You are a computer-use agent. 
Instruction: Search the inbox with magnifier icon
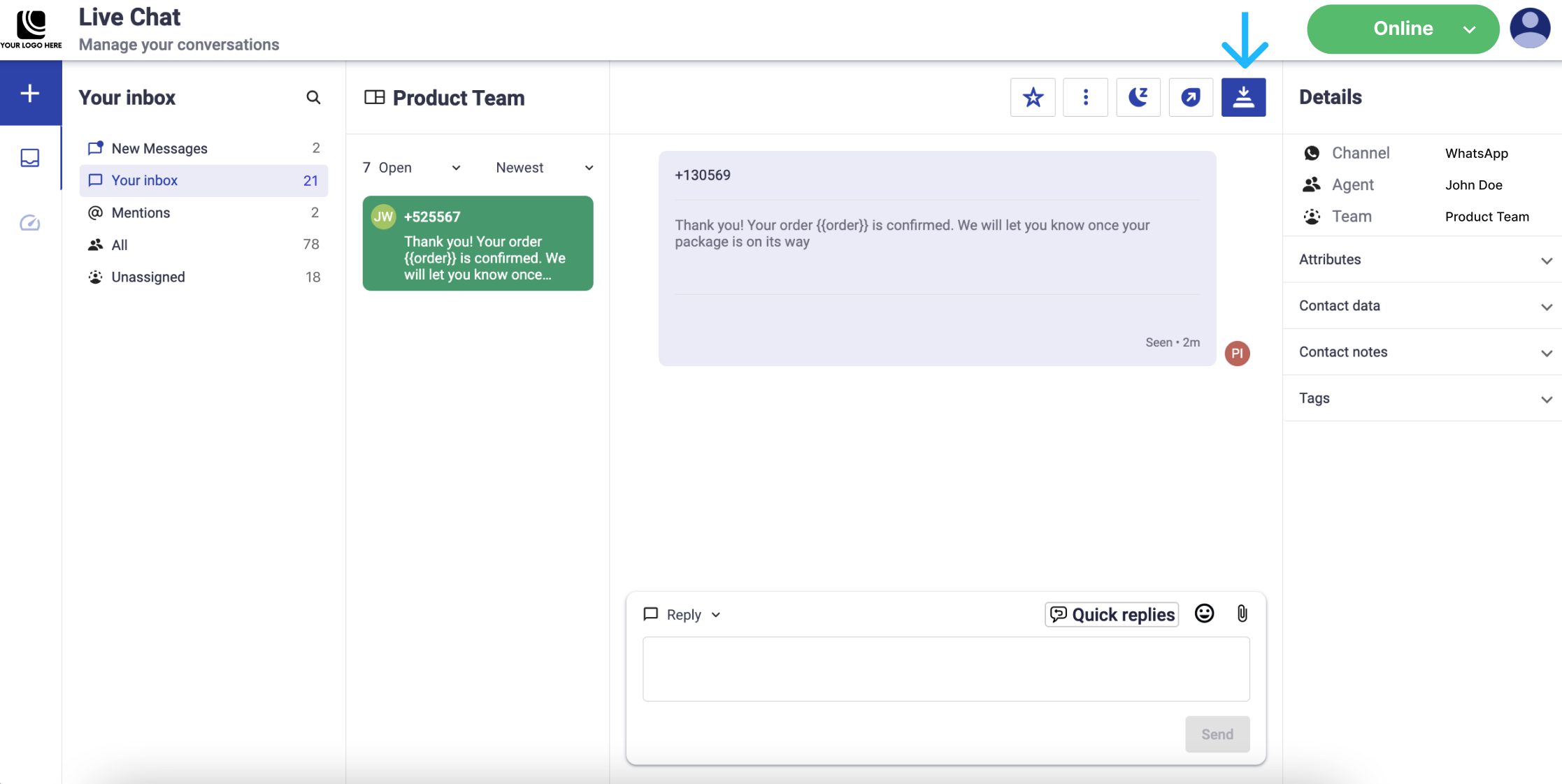pos(313,97)
